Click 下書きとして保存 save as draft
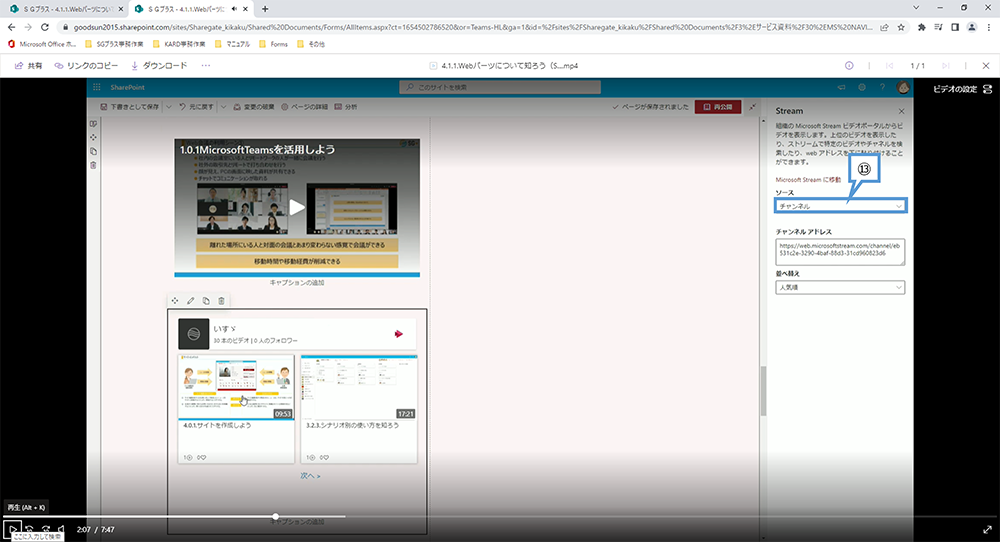This screenshot has width=1000, height=542. click(129, 106)
